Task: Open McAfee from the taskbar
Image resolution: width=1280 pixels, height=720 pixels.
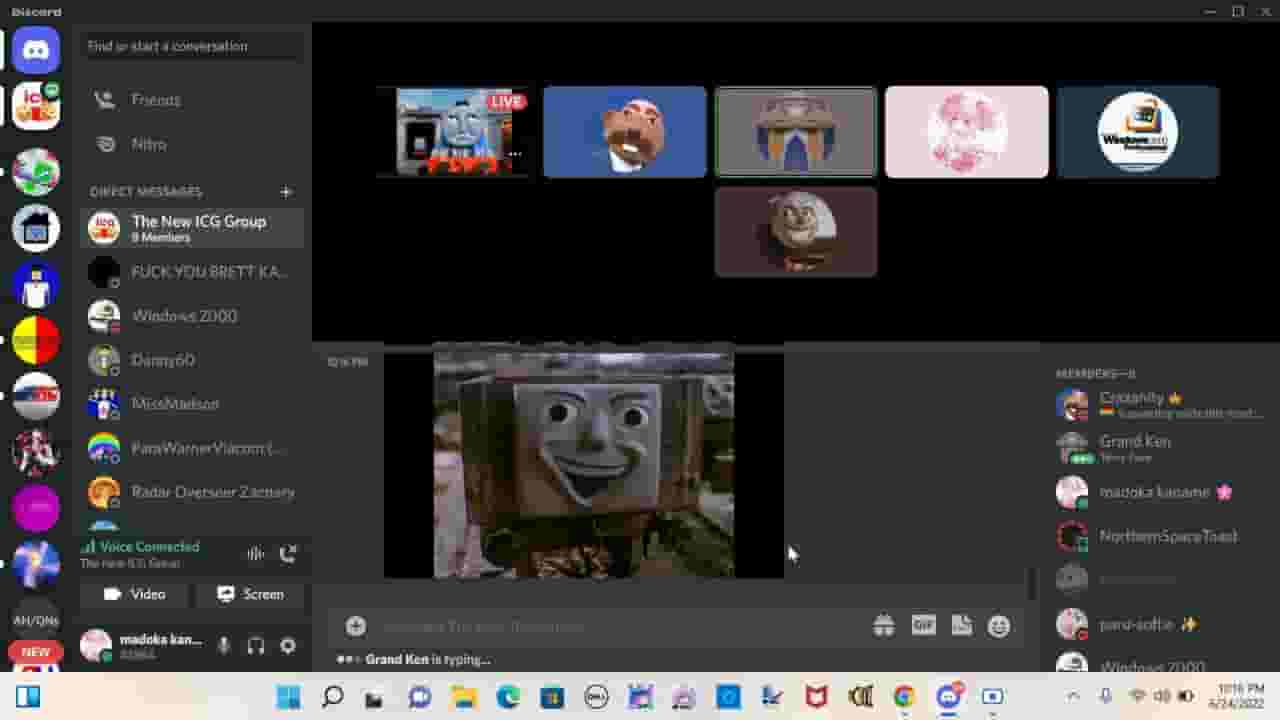Action: coord(816,697)
